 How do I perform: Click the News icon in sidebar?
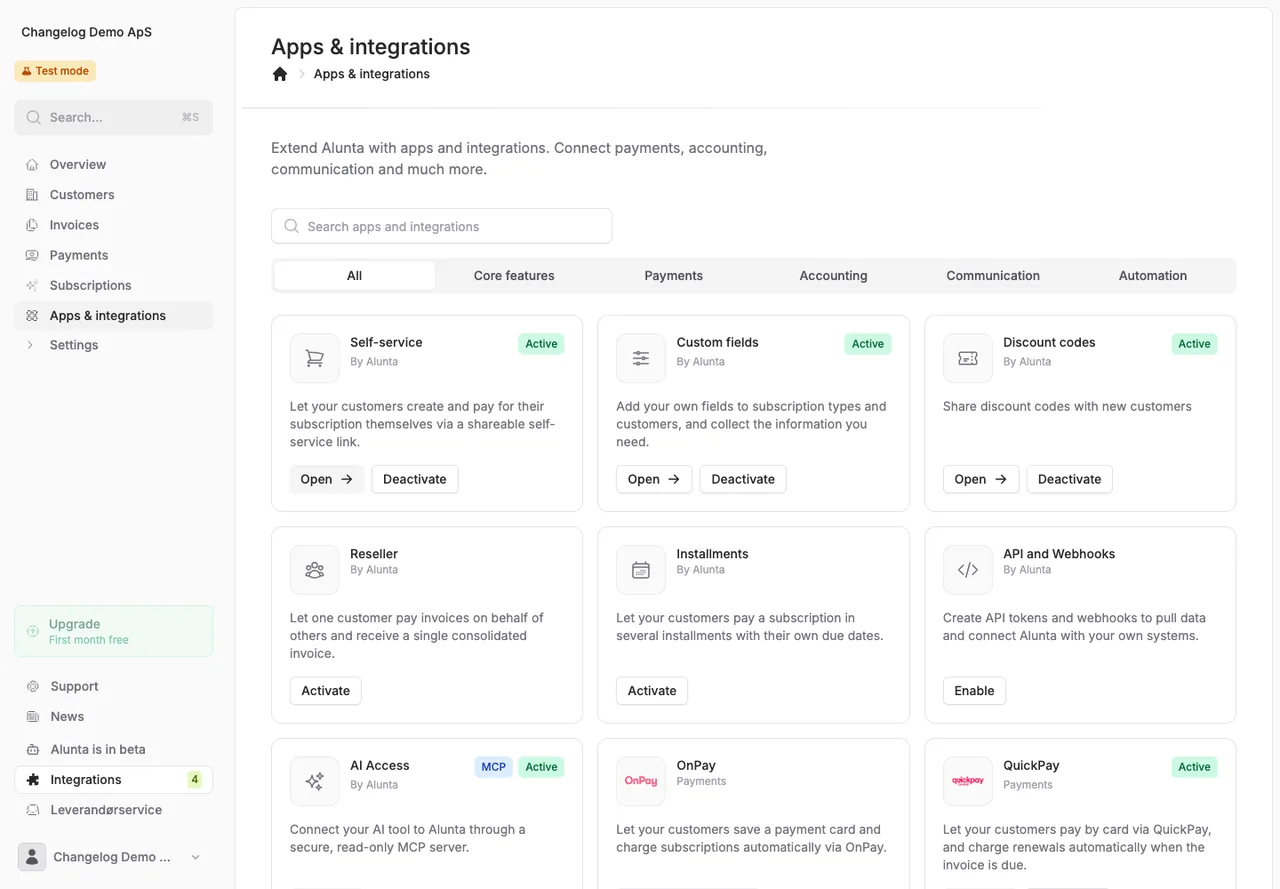[33, 717]
